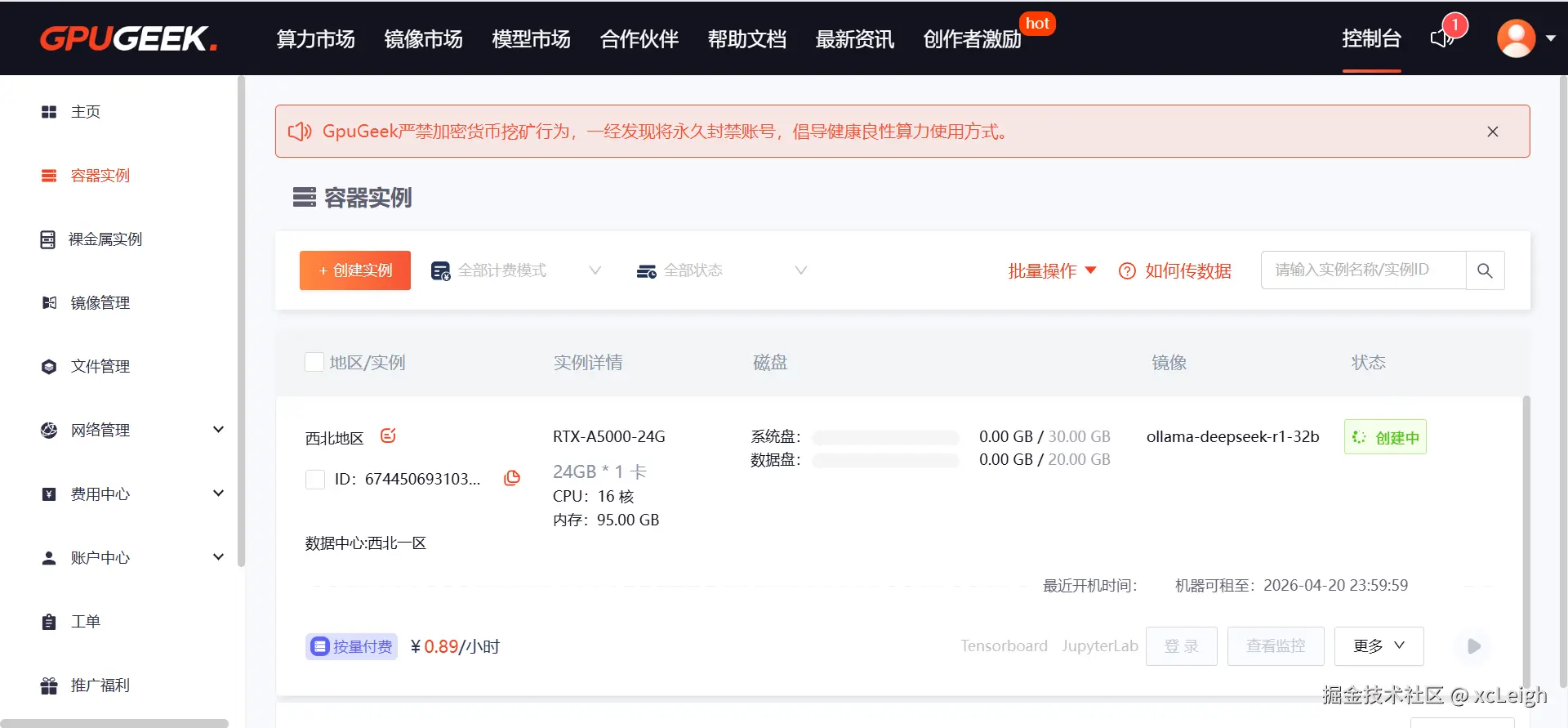This screenshot has width=1568, height=728.
Task: Click the 主页 grid icon in sidebar
Action: click(x=49, y=112)
